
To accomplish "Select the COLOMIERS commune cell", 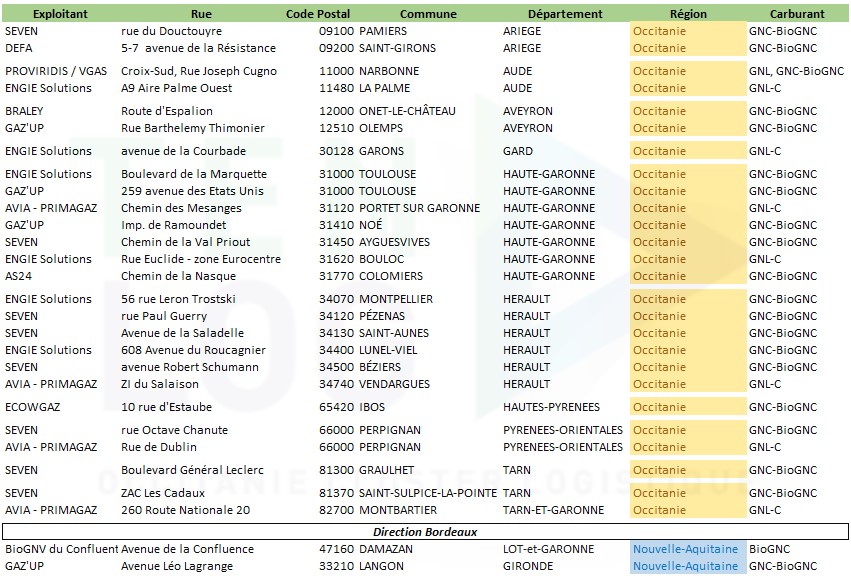I will pyautogui.click(x=391, y=276).
